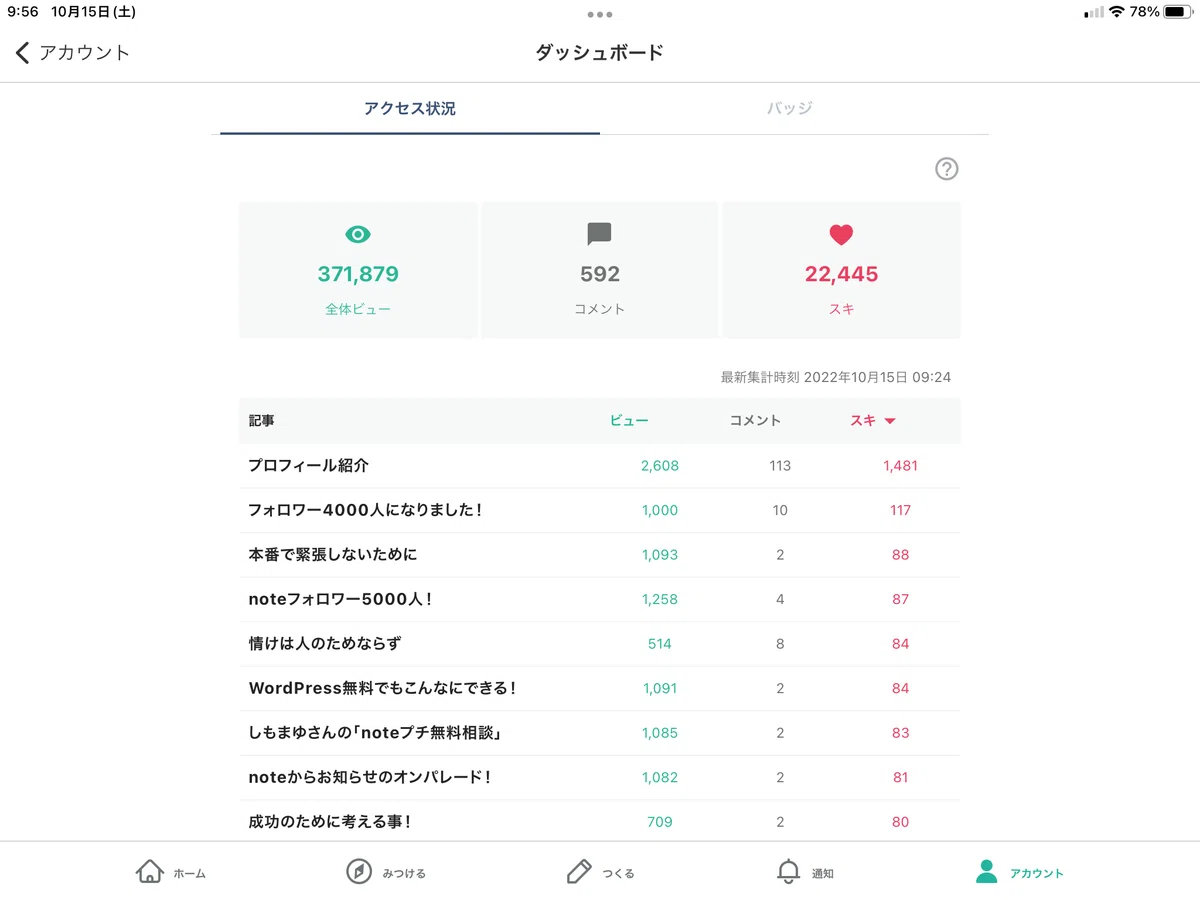Open the アカウント person icon
Image resolution: width=1200 pixels, height=900 pixels.
click(987, 872)
